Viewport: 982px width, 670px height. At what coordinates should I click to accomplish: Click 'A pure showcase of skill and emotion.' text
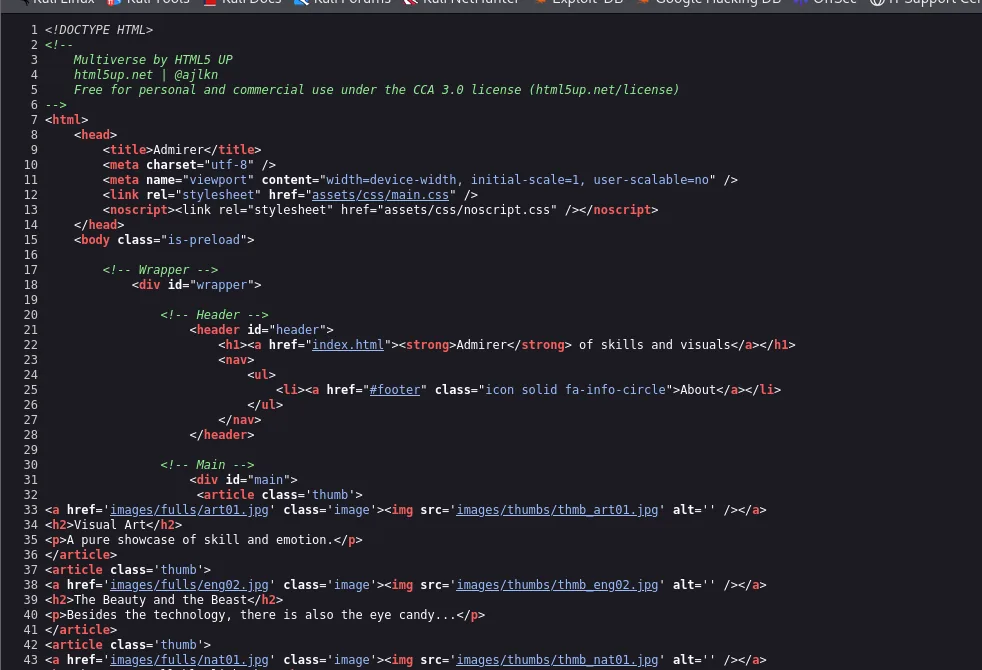pyautogui.click(x=199, y=540)
